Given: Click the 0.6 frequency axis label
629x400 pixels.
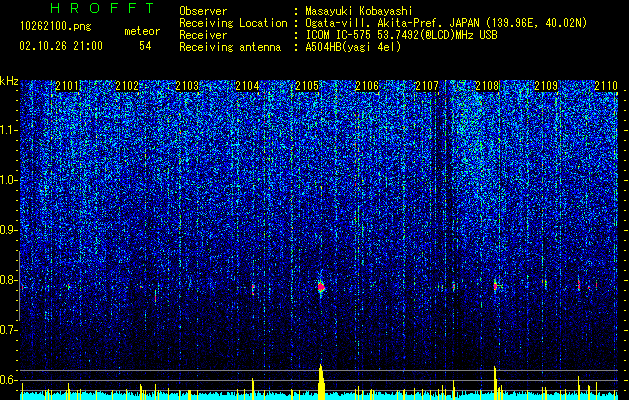Looking at the screenshot, I should (x=9, y=380).
